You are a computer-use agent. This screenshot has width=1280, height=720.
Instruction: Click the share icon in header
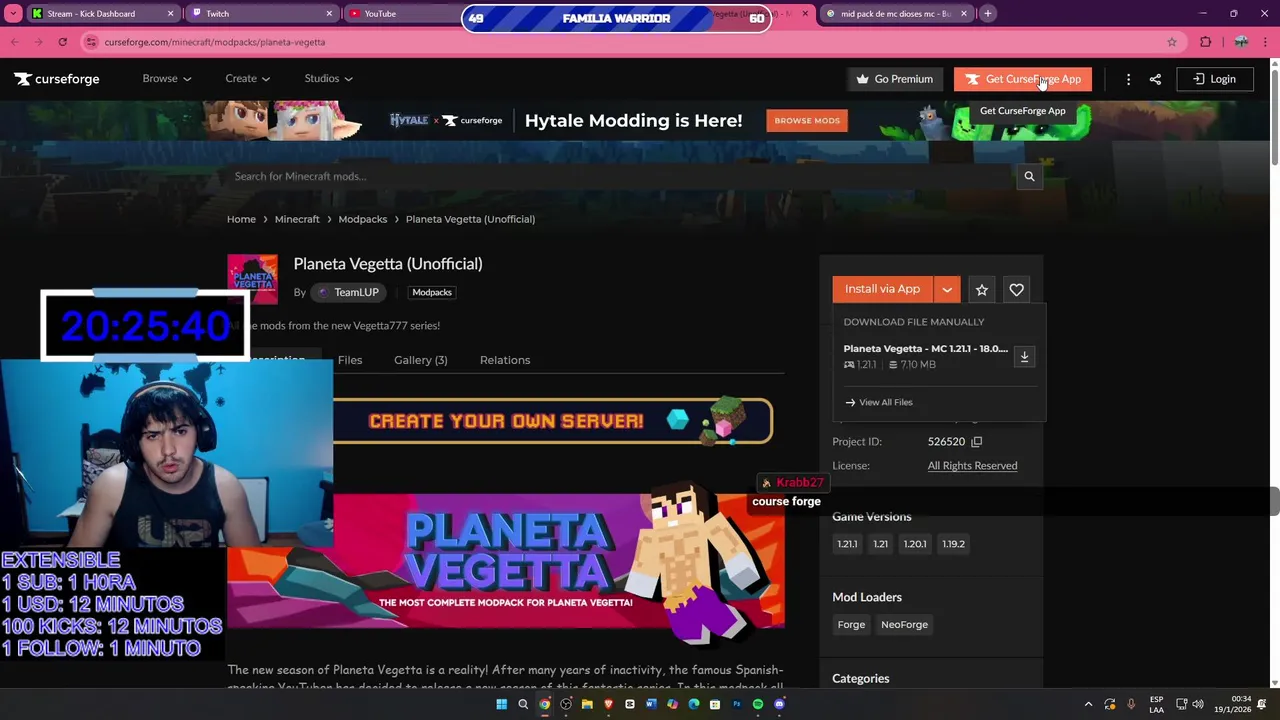[x=1155, y=79]
